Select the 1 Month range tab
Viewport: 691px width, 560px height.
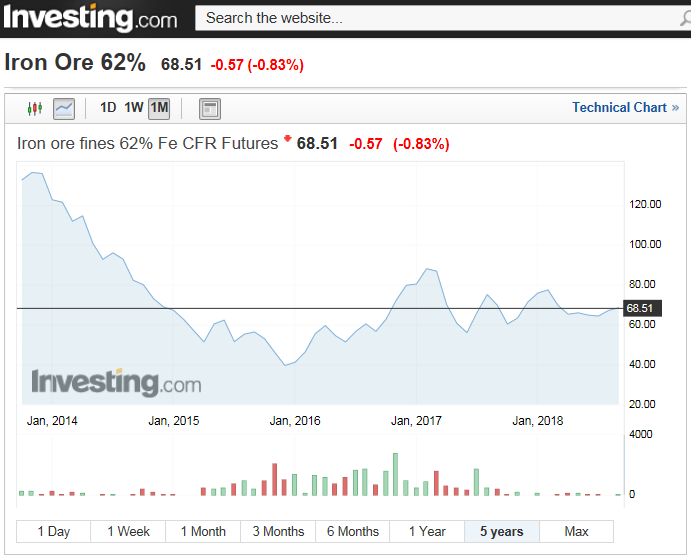pyautogui.click(x=203, y=531)
